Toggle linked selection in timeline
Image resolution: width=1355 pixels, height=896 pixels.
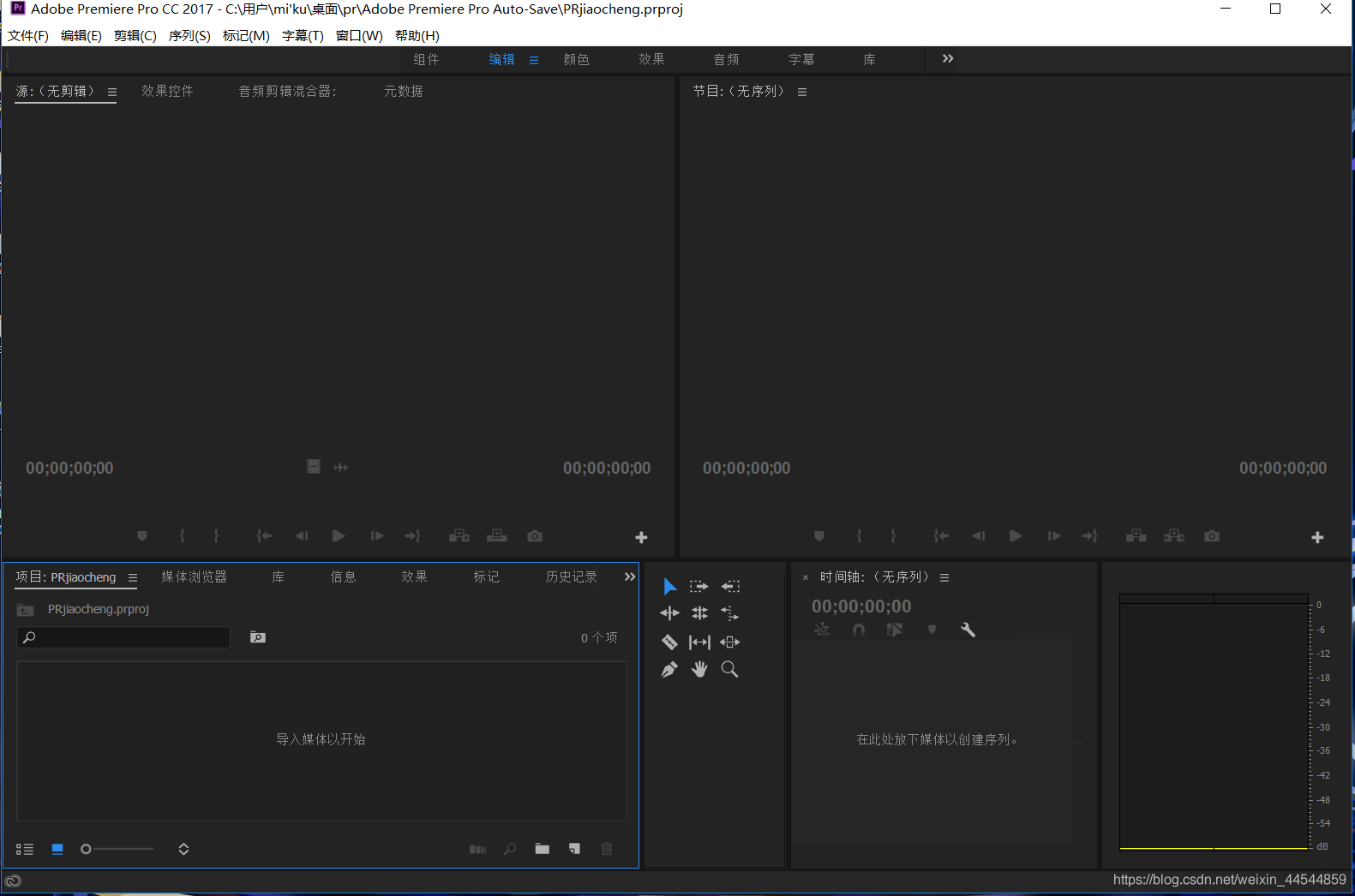pyautogui.click(x=895, y=630)
